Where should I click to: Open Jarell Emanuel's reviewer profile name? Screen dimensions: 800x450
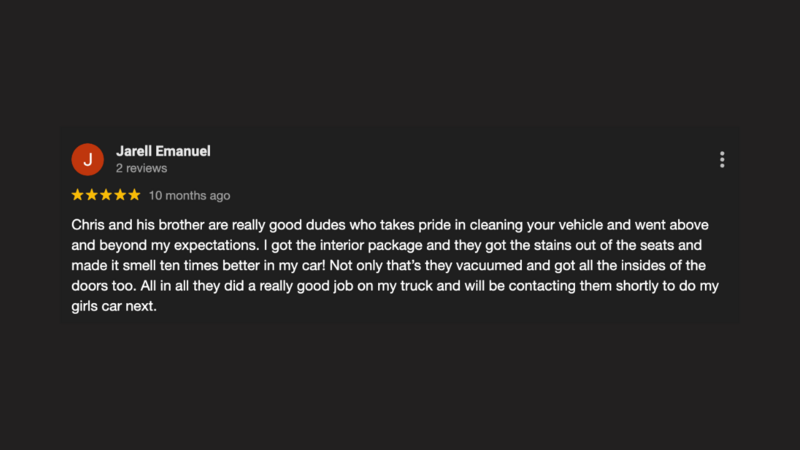[163, 151]
